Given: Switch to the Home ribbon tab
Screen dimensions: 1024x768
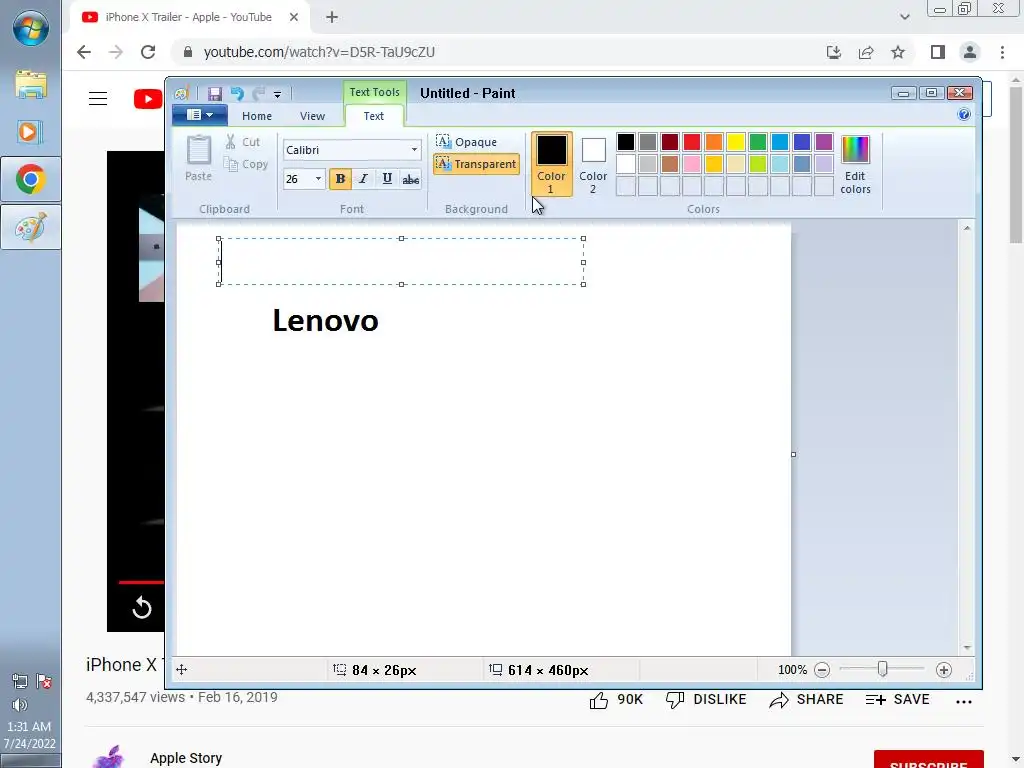Looking at the screenshot, I should coord(257,116).
